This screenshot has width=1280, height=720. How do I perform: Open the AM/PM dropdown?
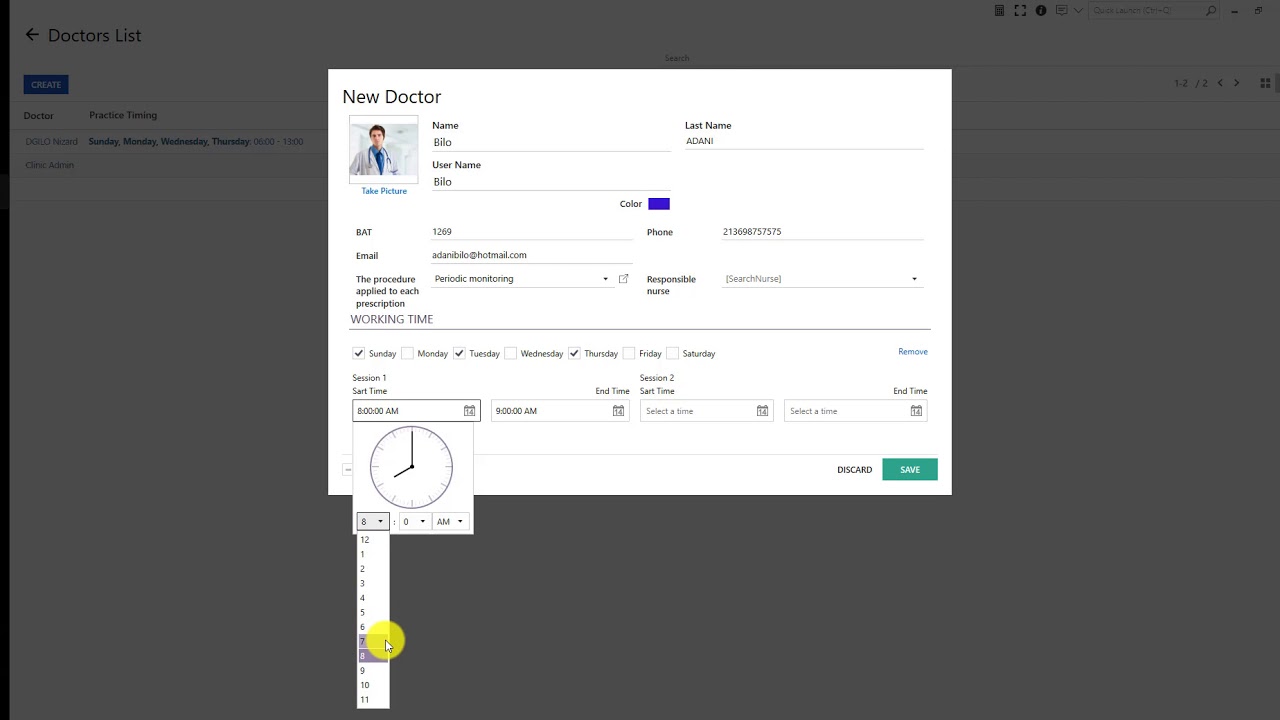click(x=450, y=521)
